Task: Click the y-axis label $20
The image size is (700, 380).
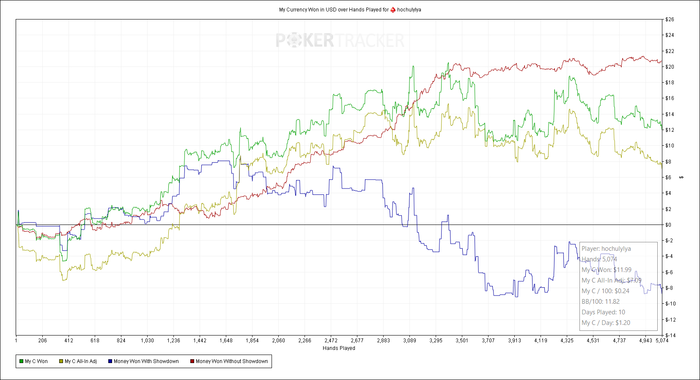Action: click(670, 67)
